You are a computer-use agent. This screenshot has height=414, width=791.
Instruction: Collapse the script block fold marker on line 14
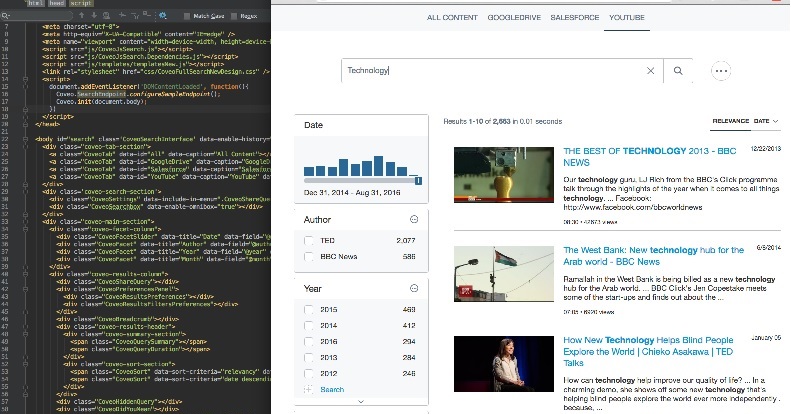click(25, 79)
